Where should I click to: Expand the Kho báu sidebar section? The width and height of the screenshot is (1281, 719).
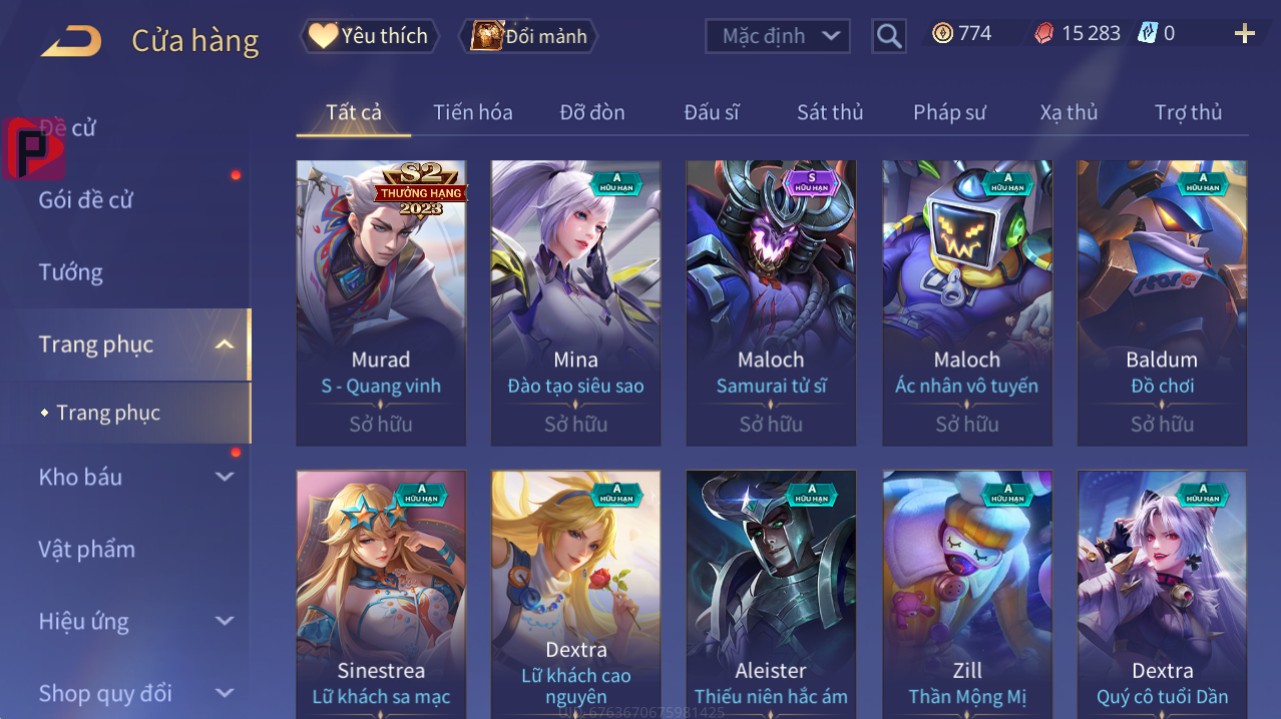pyautogui.click(x=225, y=477)
